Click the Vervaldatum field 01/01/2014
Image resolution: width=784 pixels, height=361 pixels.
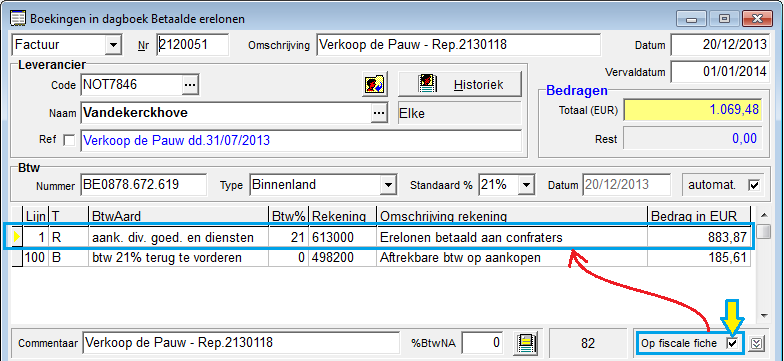719,71
